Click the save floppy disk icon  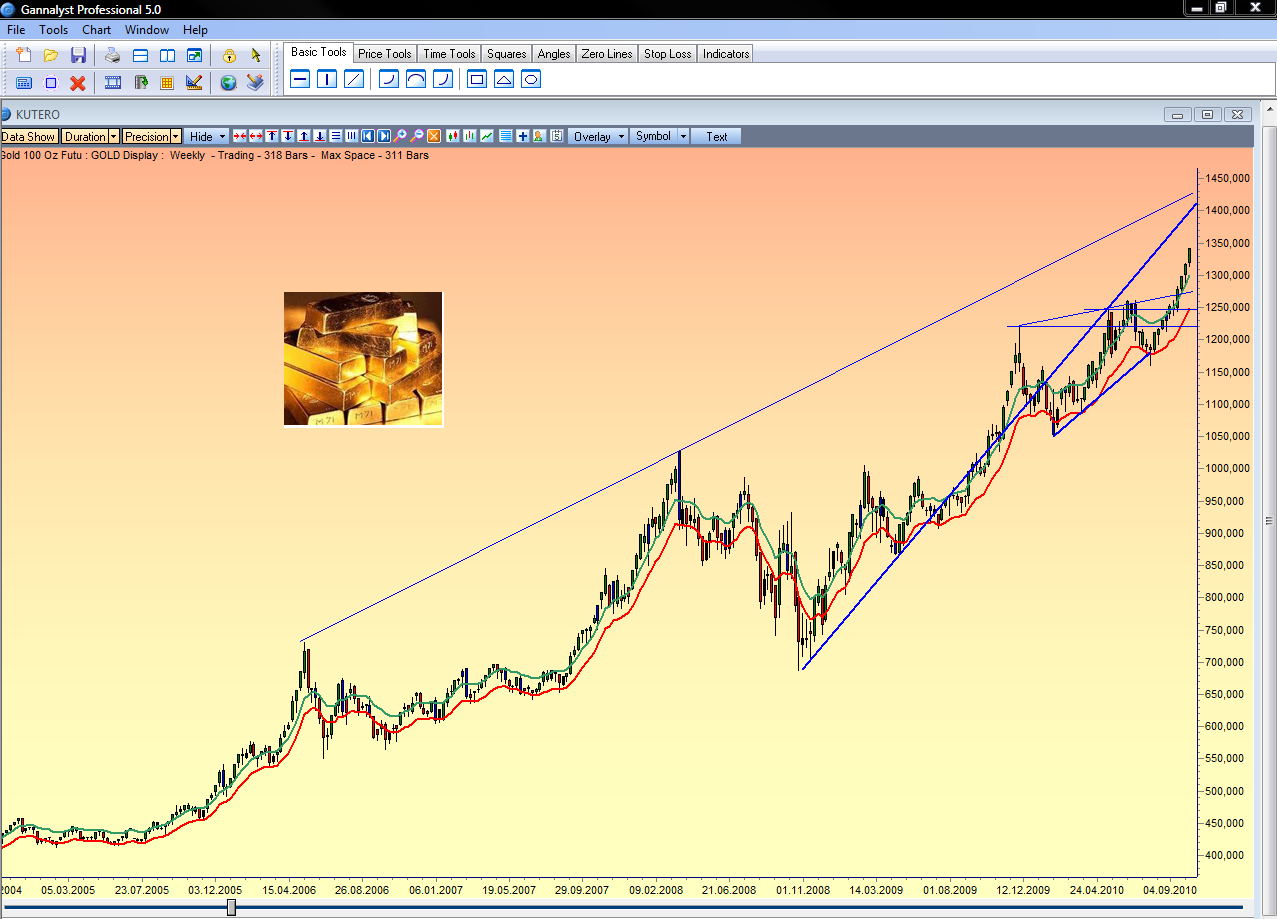click(78, 56)
